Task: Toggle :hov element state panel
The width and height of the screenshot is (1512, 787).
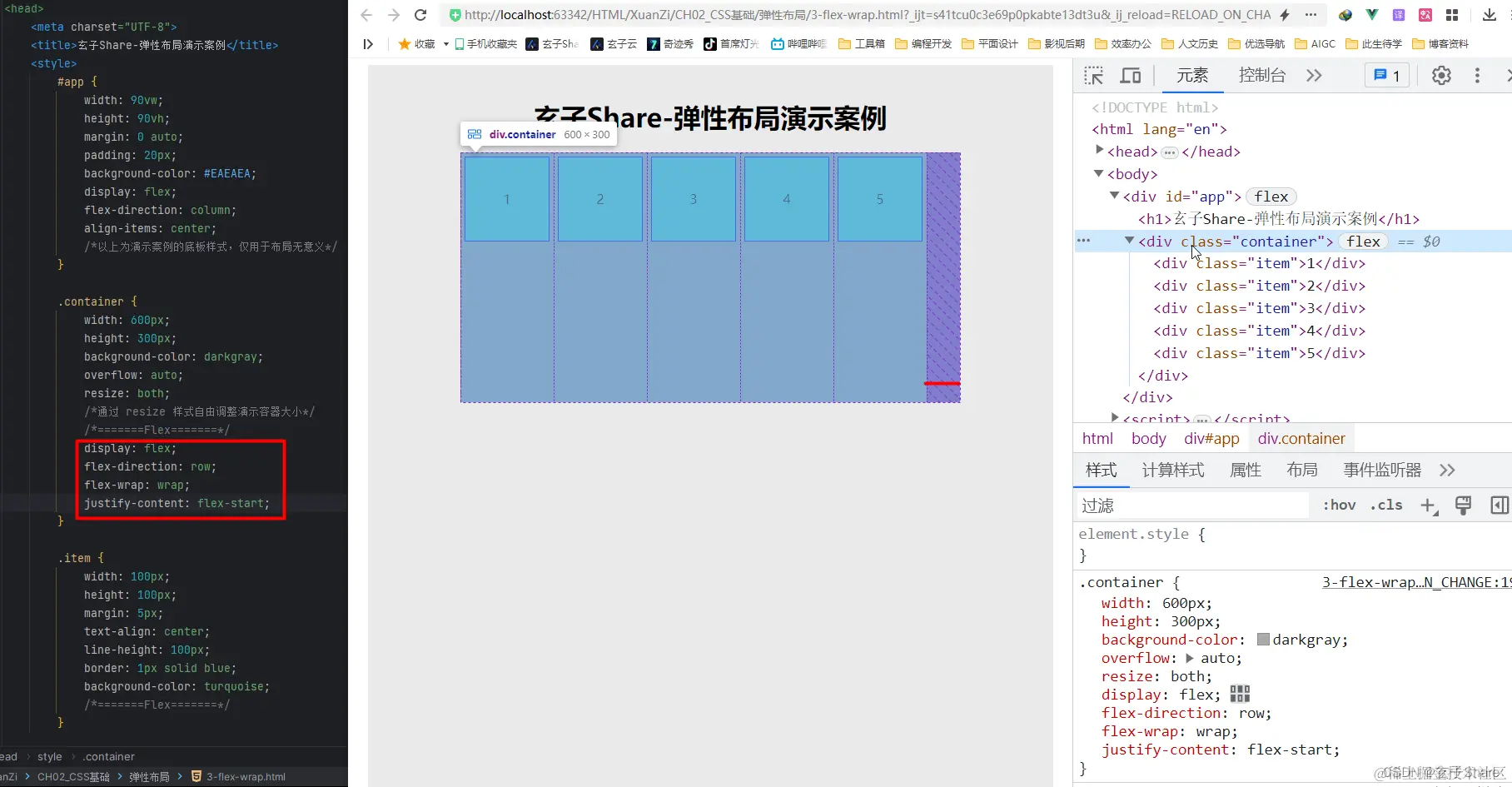Action: (1340, 506)
